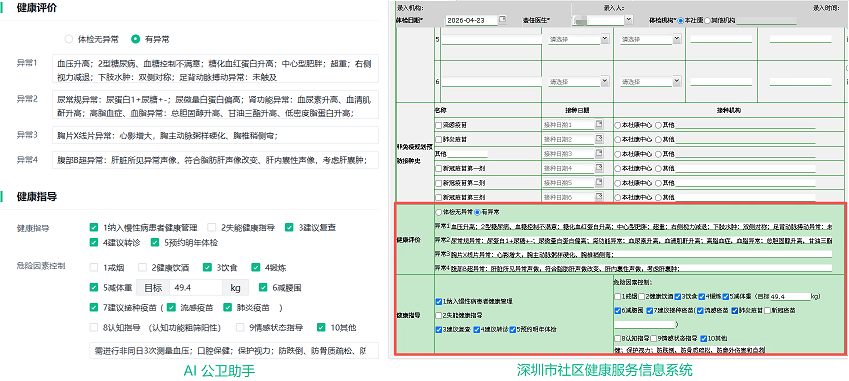Screen dimensions: 849x381
Task: Toggle 5减体重 in AI 公卫助手
Action: tap(94, 288)
